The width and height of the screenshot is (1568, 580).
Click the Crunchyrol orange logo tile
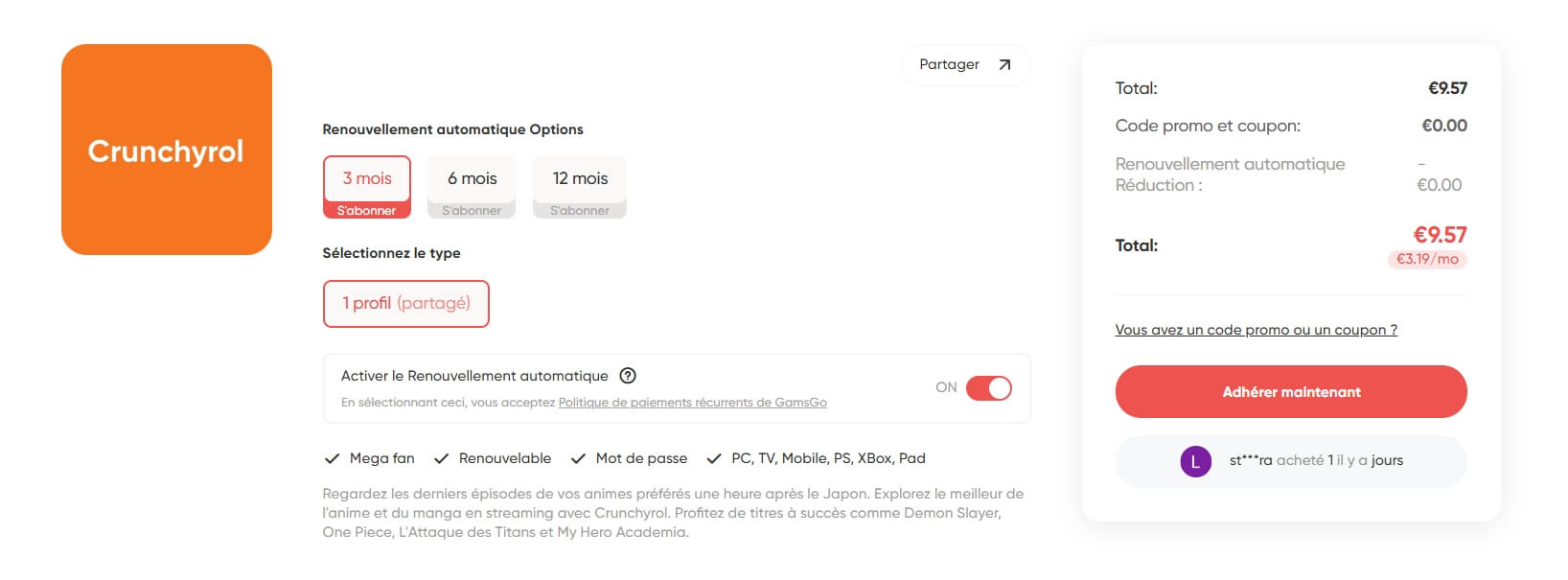pos(167,150)
